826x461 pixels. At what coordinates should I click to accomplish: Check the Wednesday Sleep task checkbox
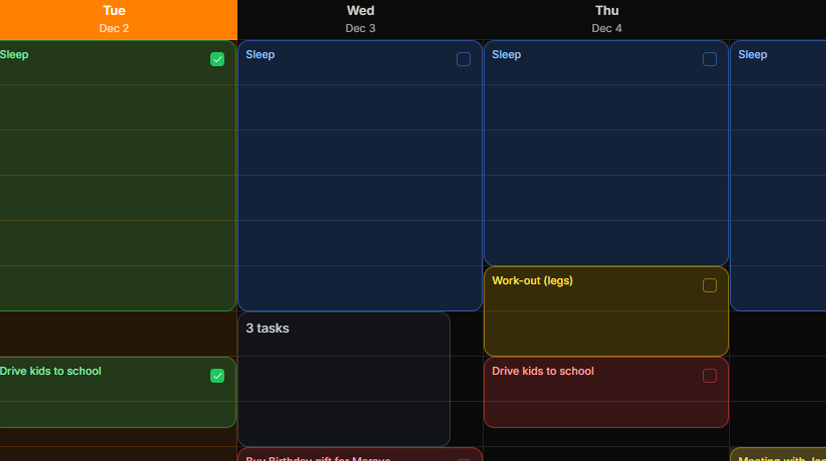[x=463, y=59]
